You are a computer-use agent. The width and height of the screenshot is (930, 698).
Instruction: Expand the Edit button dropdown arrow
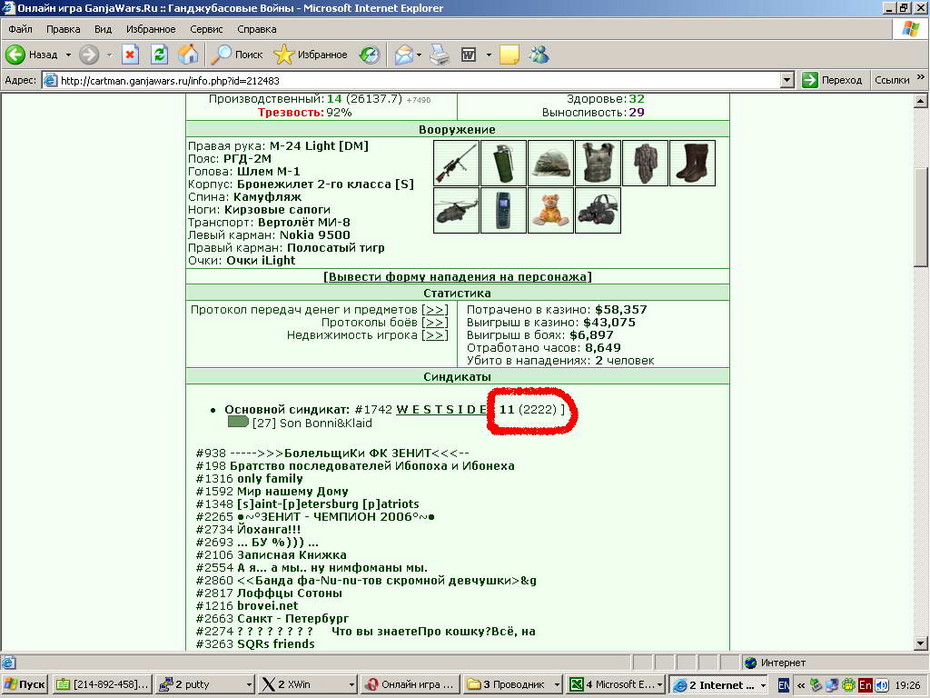(x=489, y=55)
